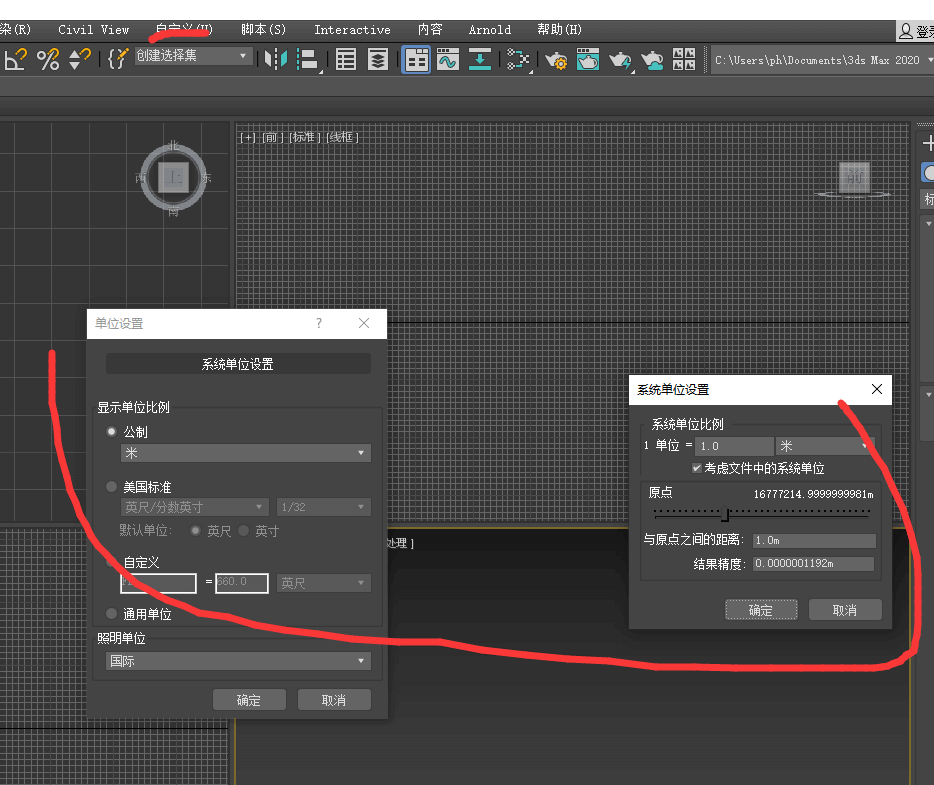Uncheck 考虑文件中的系统单位 checkbox
934x785 pixels.
pyautogui.click(x=697, y=468)
